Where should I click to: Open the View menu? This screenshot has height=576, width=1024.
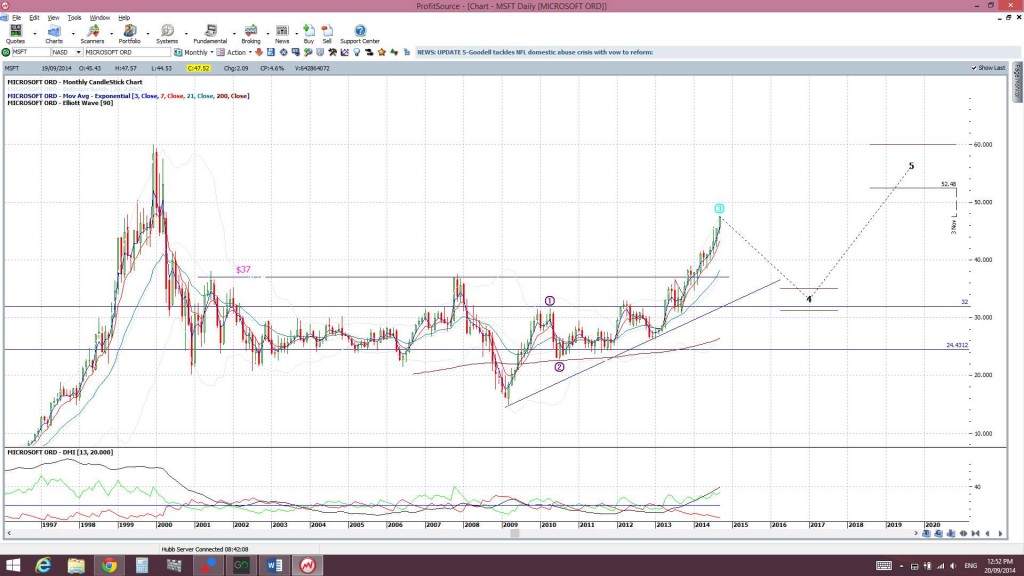pos(53,18)
